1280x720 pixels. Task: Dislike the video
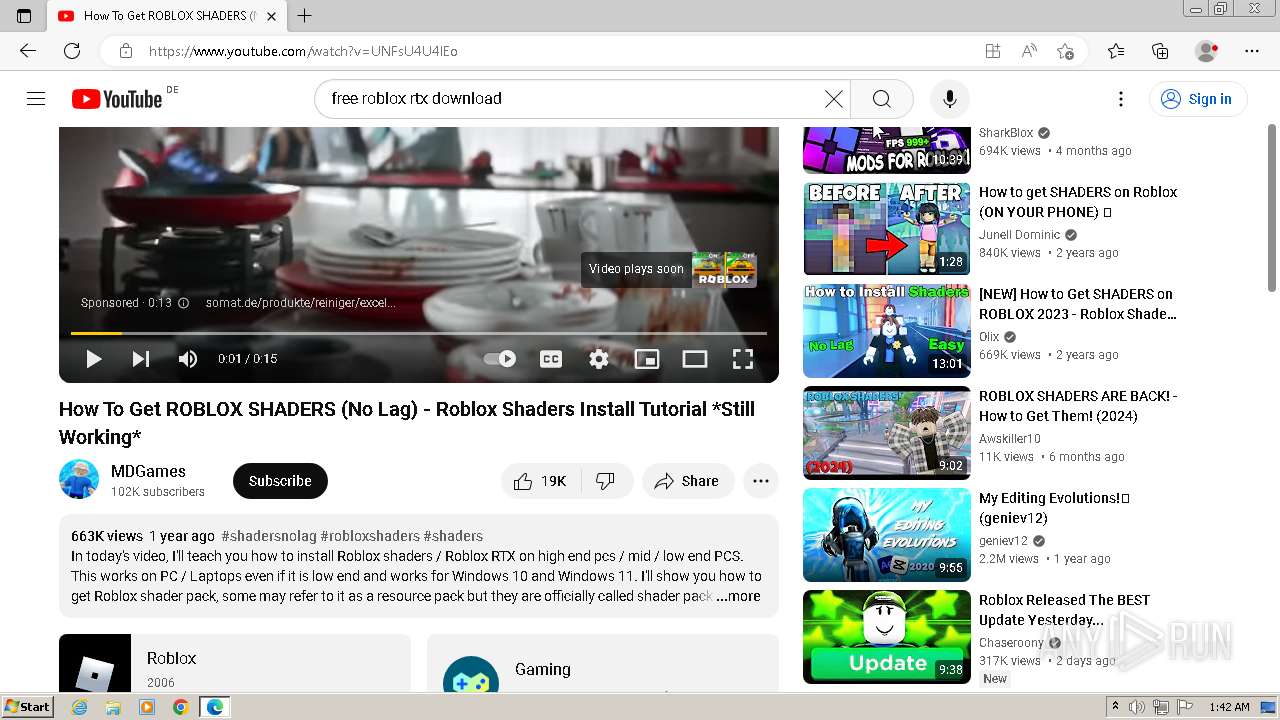pos(606,481)
